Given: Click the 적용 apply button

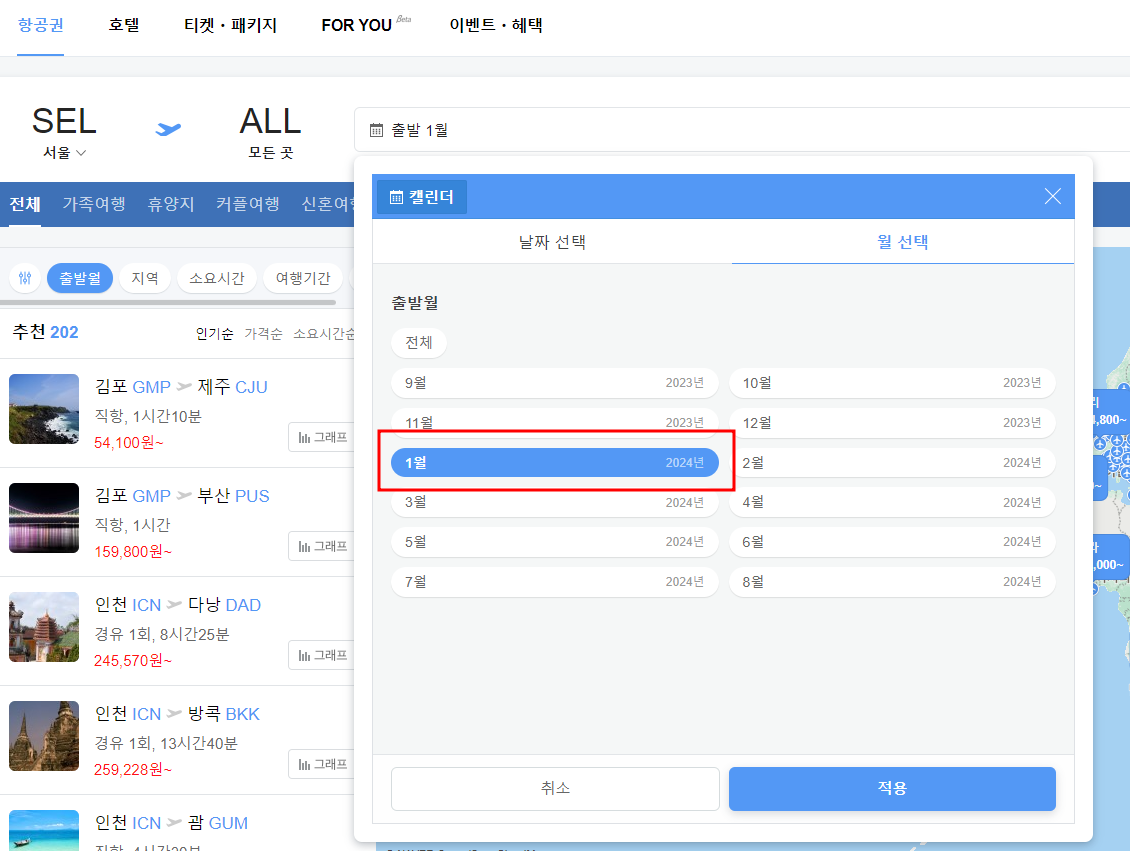Looking at the screenshot, I should click(892, 789).
